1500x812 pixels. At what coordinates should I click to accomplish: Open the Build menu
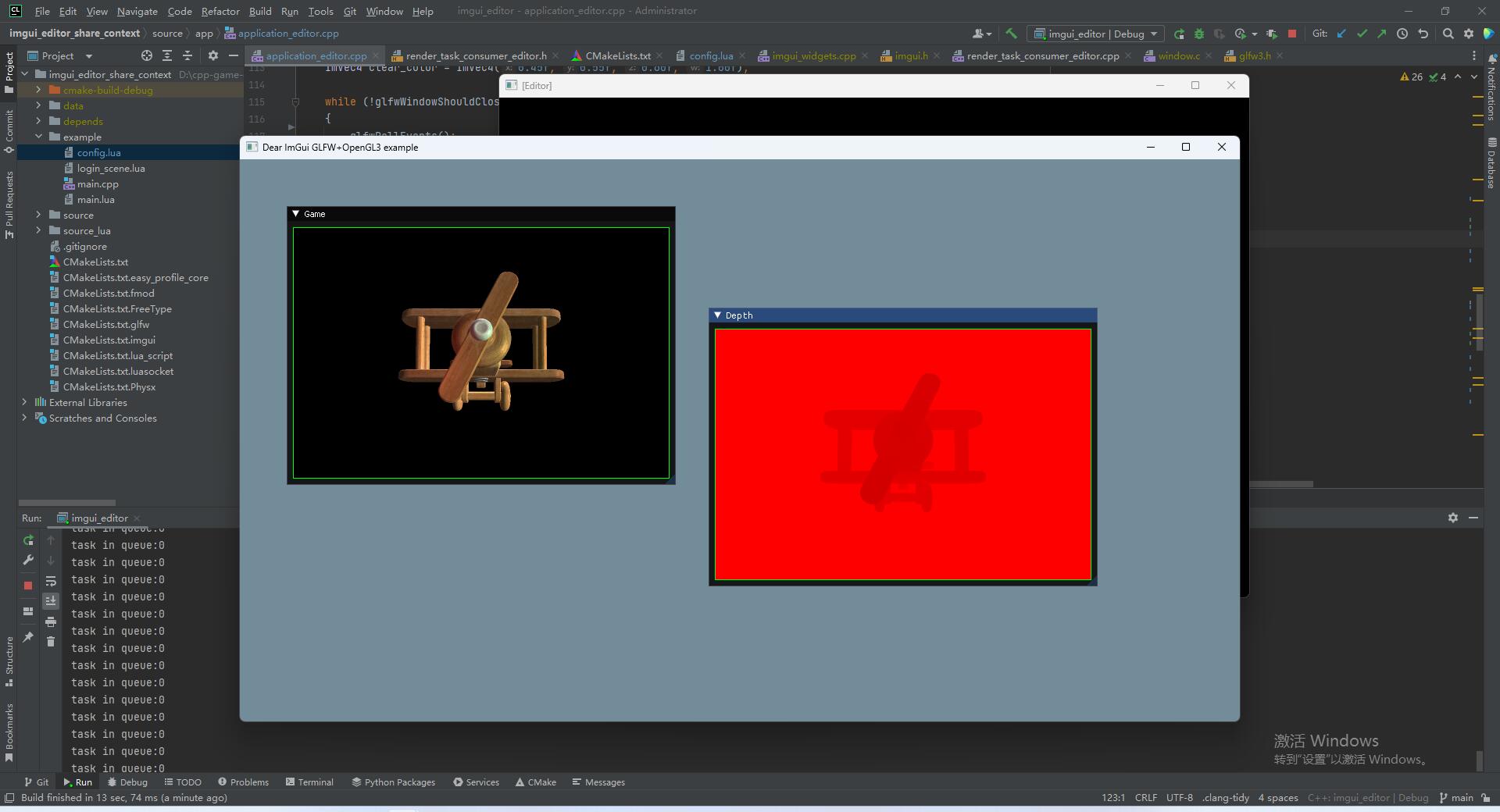[260, 11]
